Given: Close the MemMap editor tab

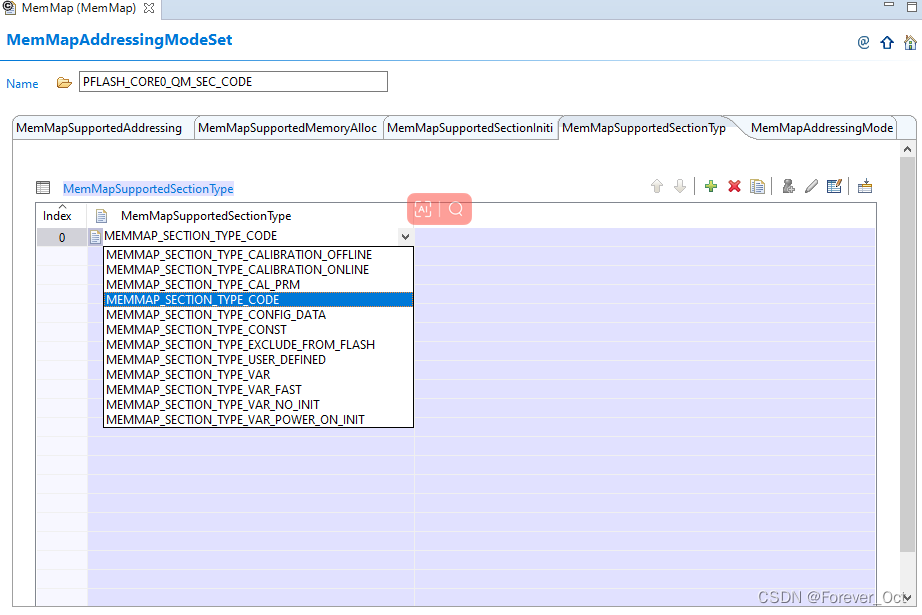Looking at the screenshot, I should tap(149, 8).
